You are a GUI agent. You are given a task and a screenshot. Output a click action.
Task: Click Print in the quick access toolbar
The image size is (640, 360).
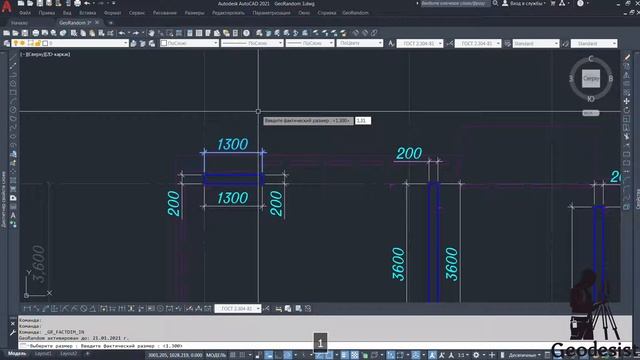(78, 3)
